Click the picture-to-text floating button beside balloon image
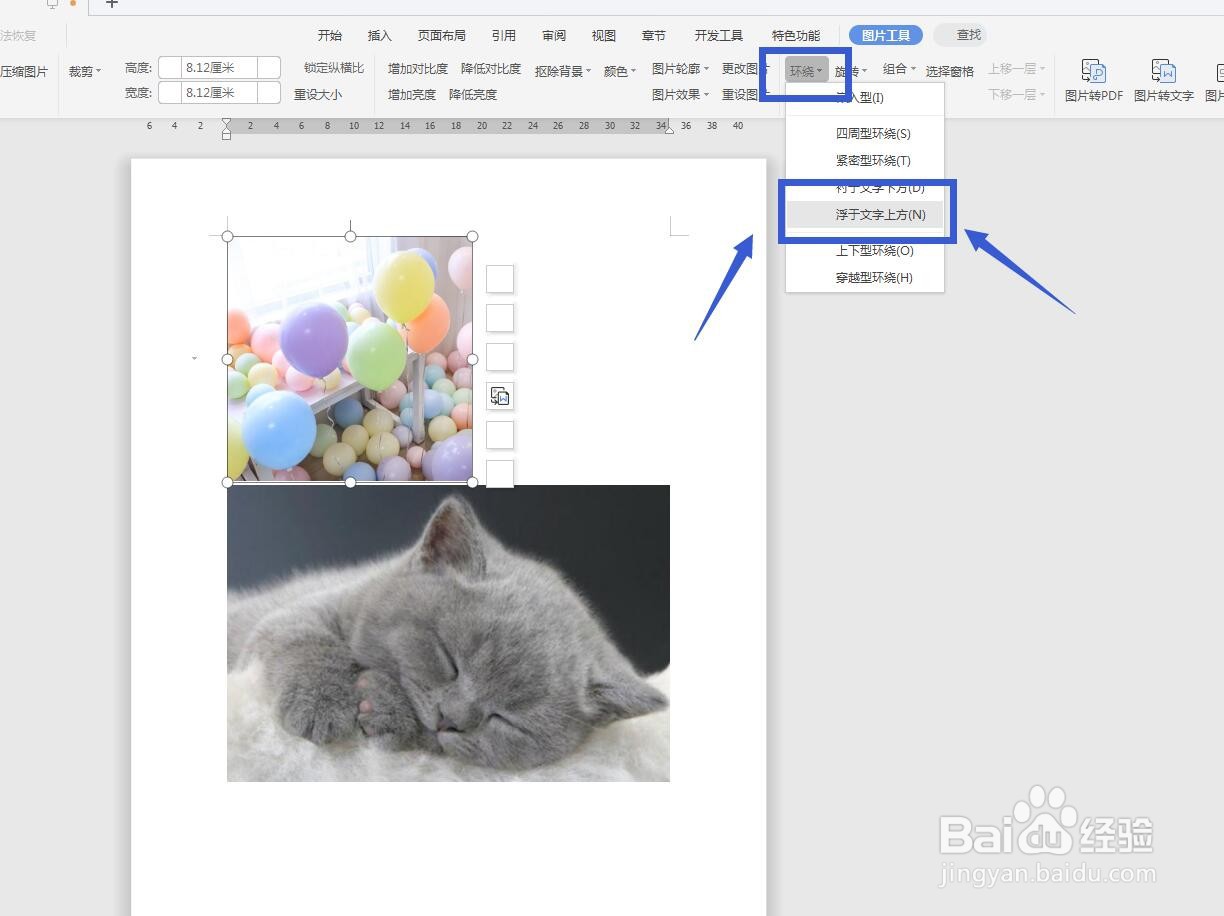Image resolution: width=1224 pixels, height=916 pixels. (500, 396)
